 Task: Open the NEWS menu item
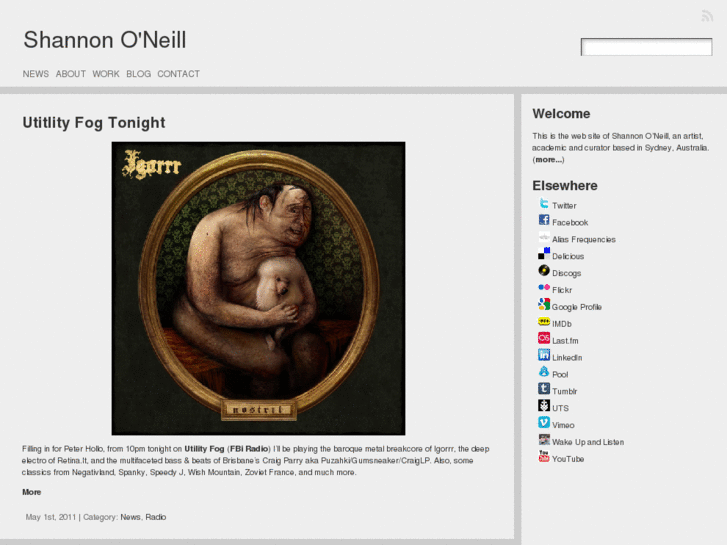36,74
